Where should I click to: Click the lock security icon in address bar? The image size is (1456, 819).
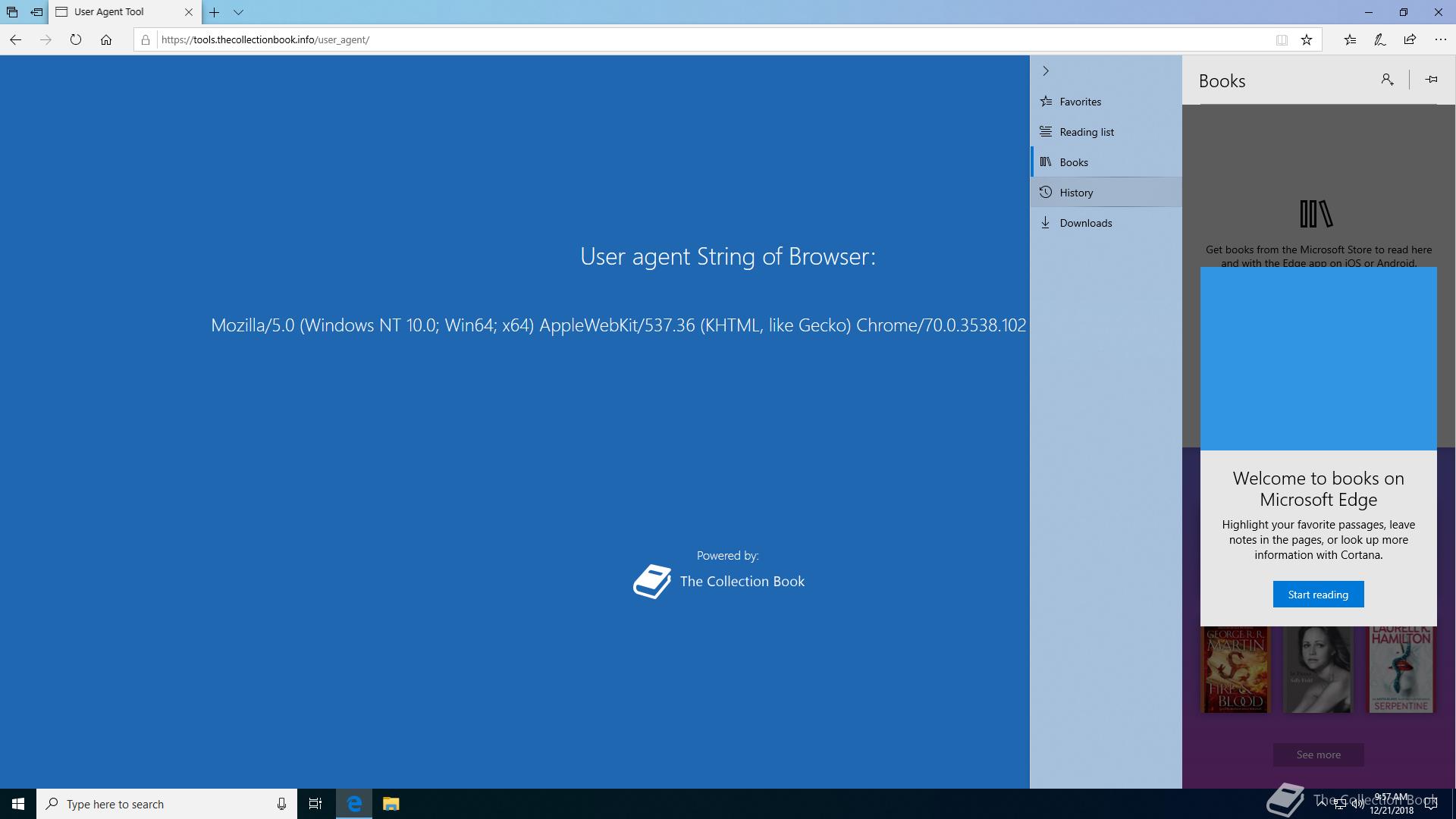tap(146, 39)
